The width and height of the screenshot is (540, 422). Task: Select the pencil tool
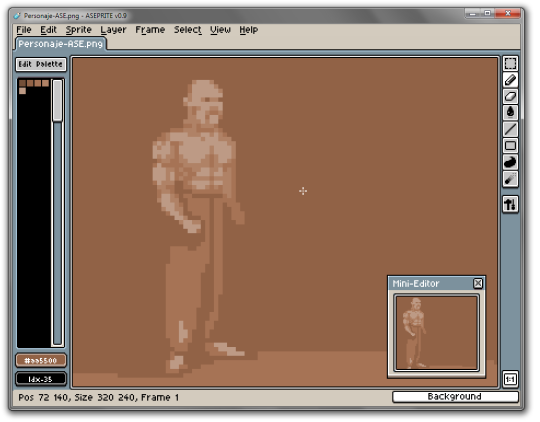510,80
